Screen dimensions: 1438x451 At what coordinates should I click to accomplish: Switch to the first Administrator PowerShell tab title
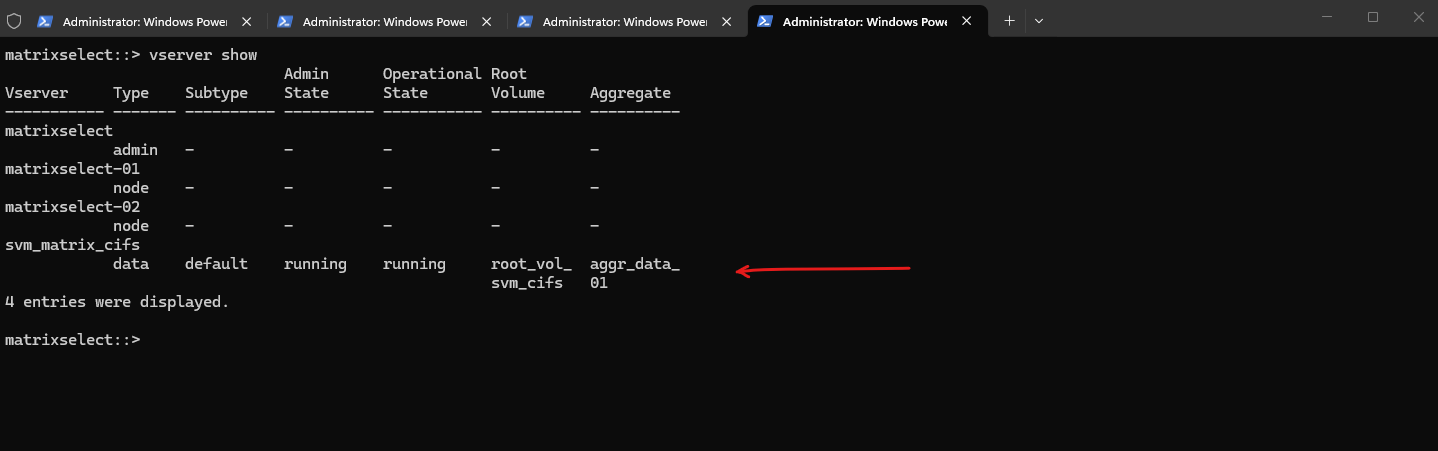144,21
